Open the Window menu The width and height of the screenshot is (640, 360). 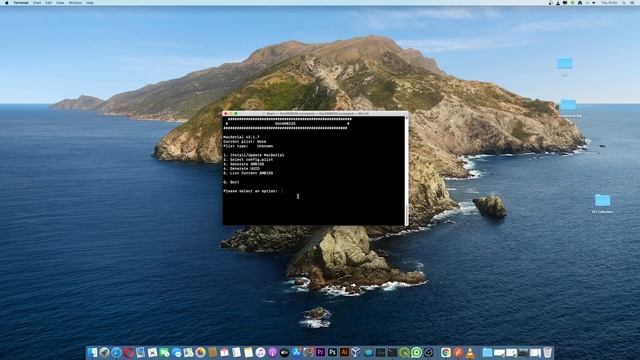[75, 2]
